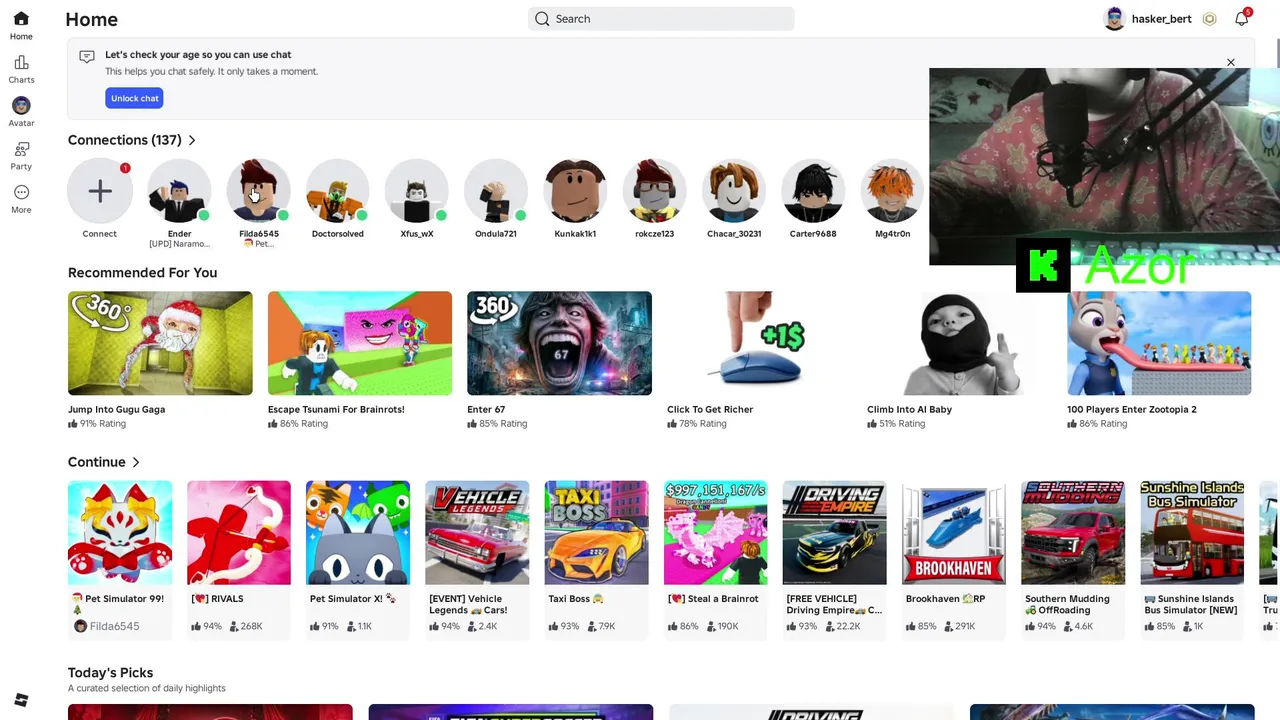Click the Today's Picks heading
The image size is (1280, 720).
tap(110, 673)
